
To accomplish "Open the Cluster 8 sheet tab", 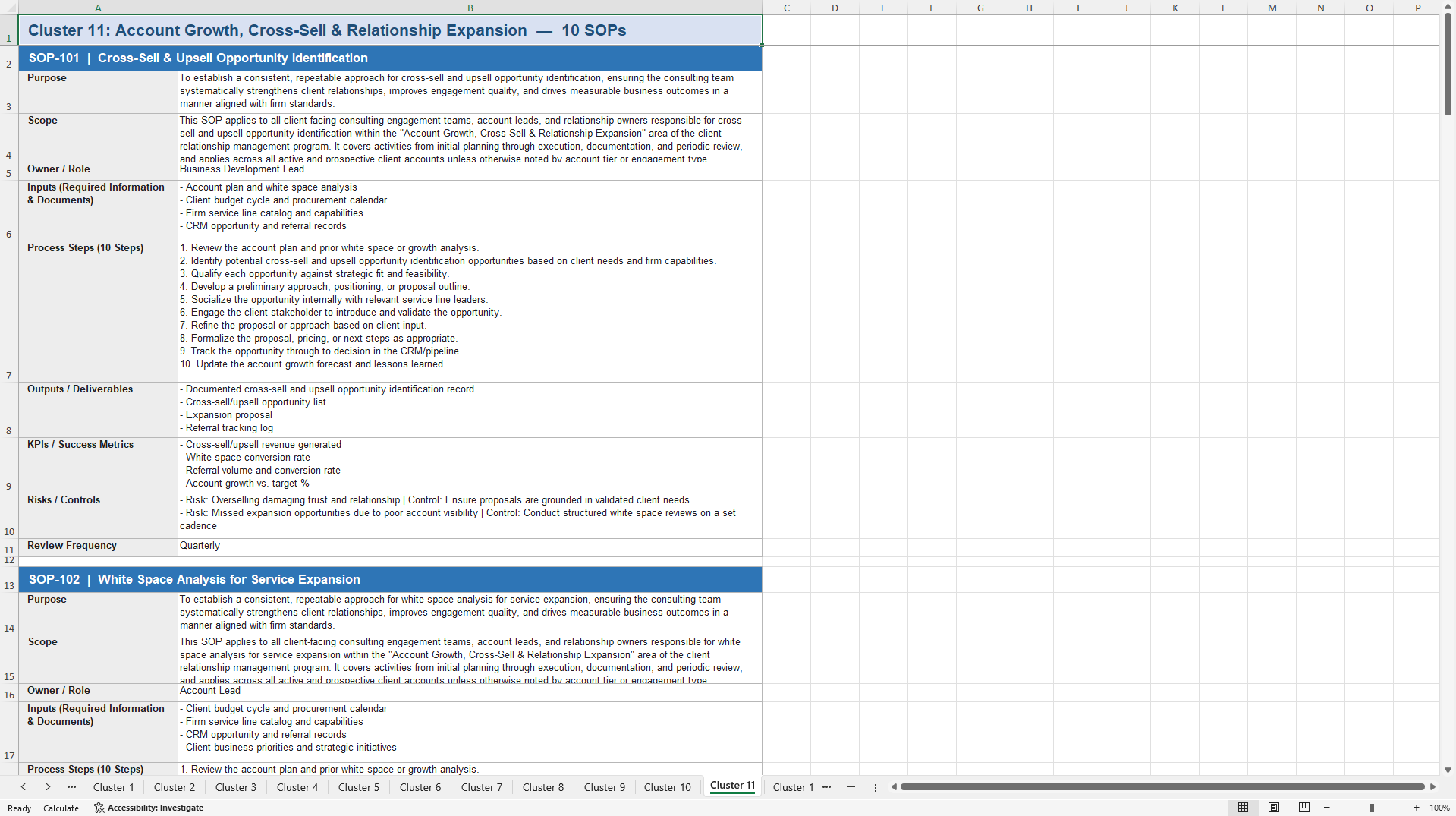I will [543, 787].
